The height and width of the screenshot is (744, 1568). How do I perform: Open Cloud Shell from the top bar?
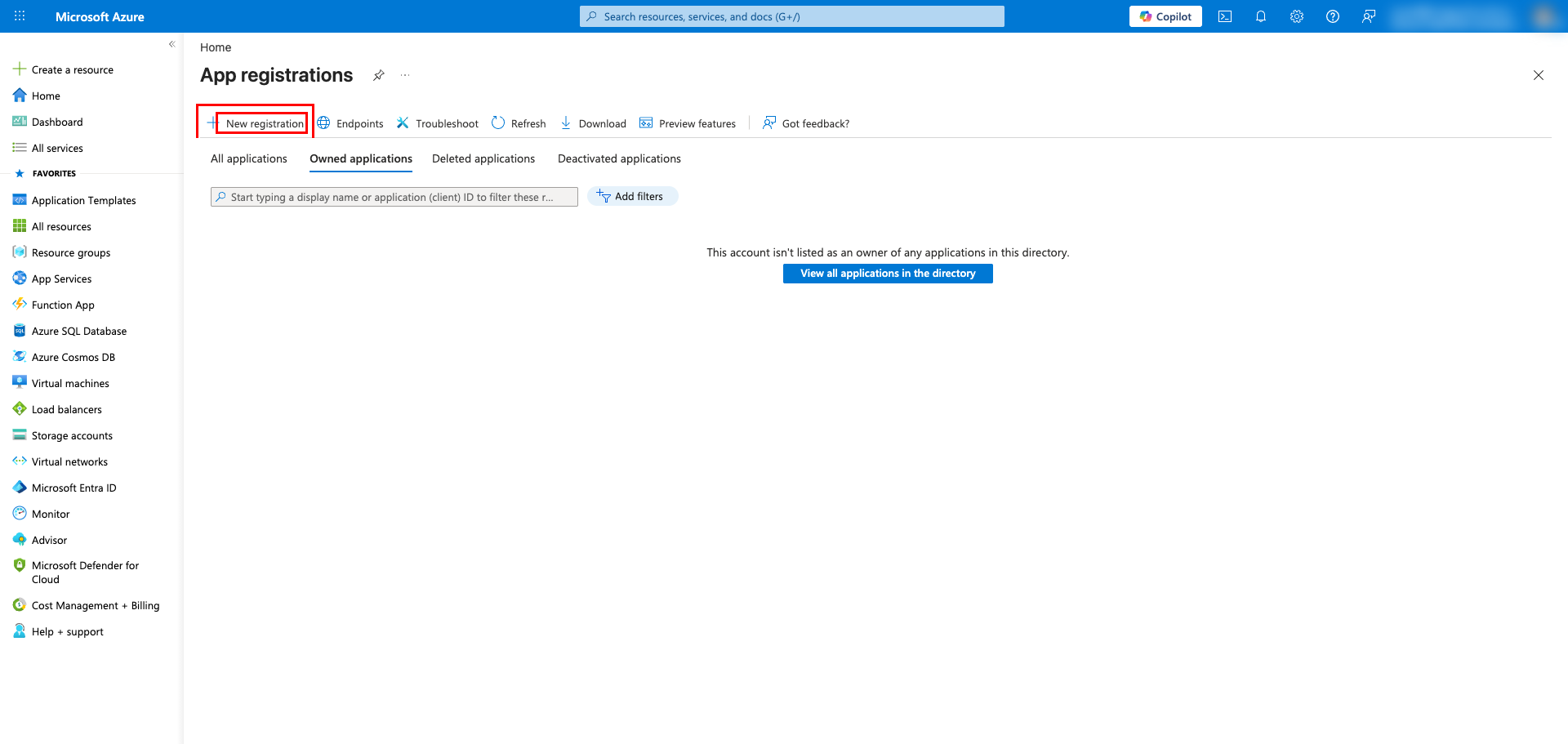point(1225,16)
